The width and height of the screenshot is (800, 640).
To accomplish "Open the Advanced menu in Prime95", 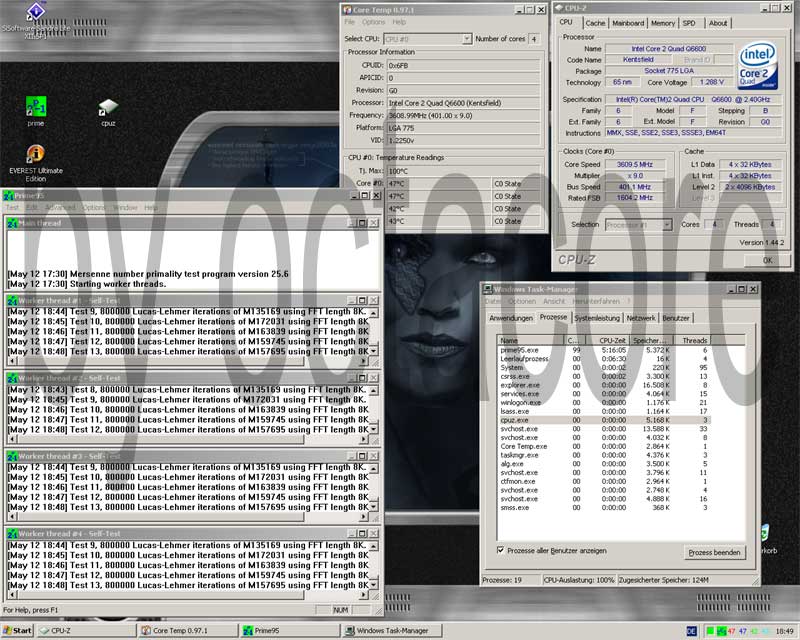I will pos(60,208).
